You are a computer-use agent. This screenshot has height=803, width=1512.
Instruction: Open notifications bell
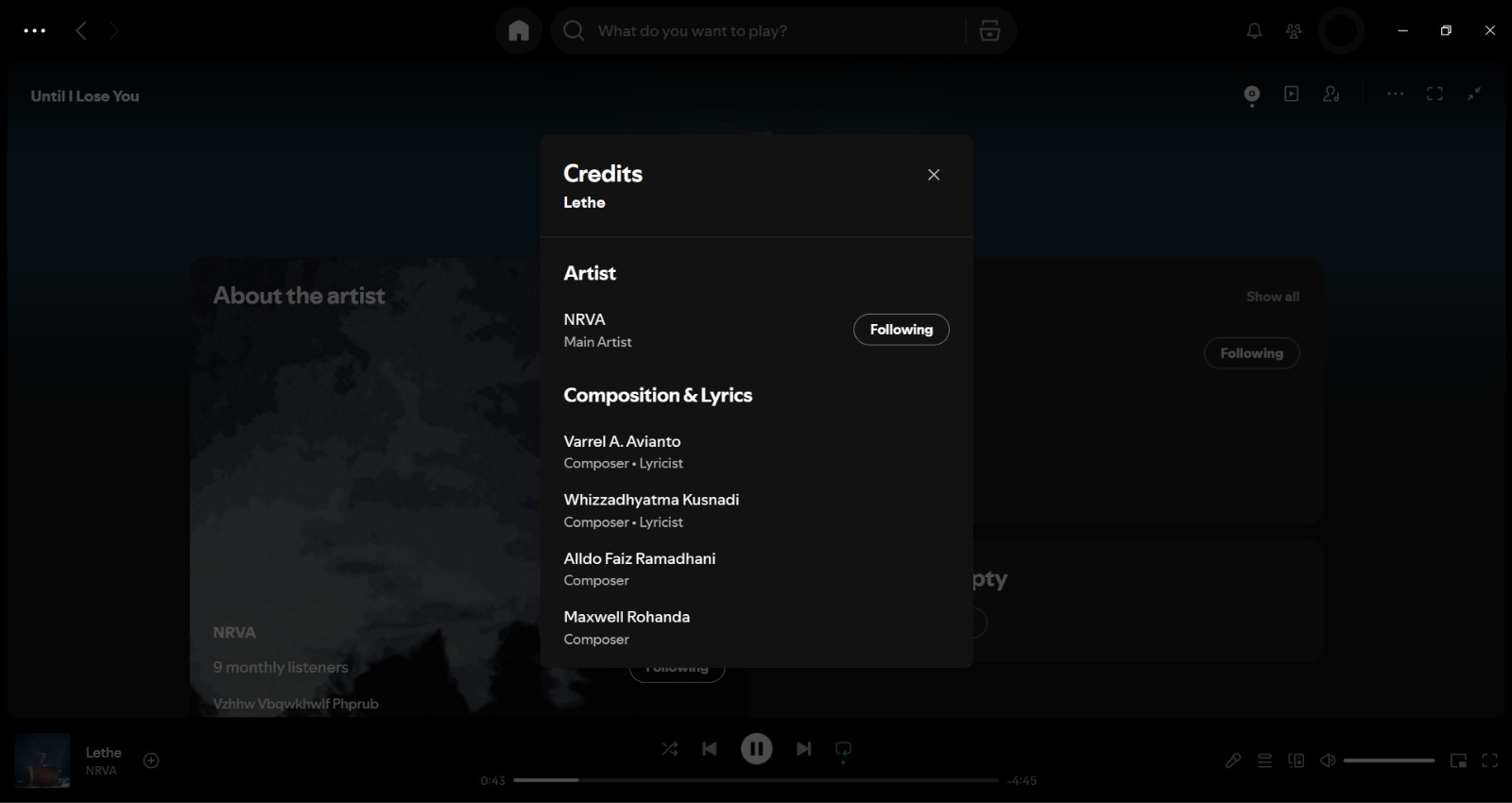1254,31
